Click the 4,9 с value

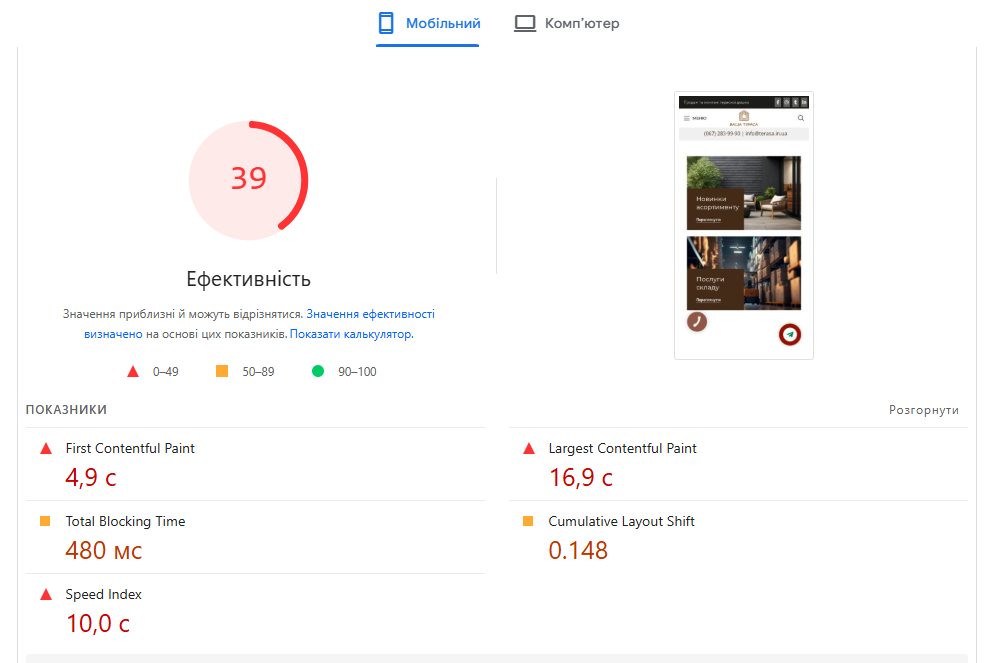pos(91,478)
